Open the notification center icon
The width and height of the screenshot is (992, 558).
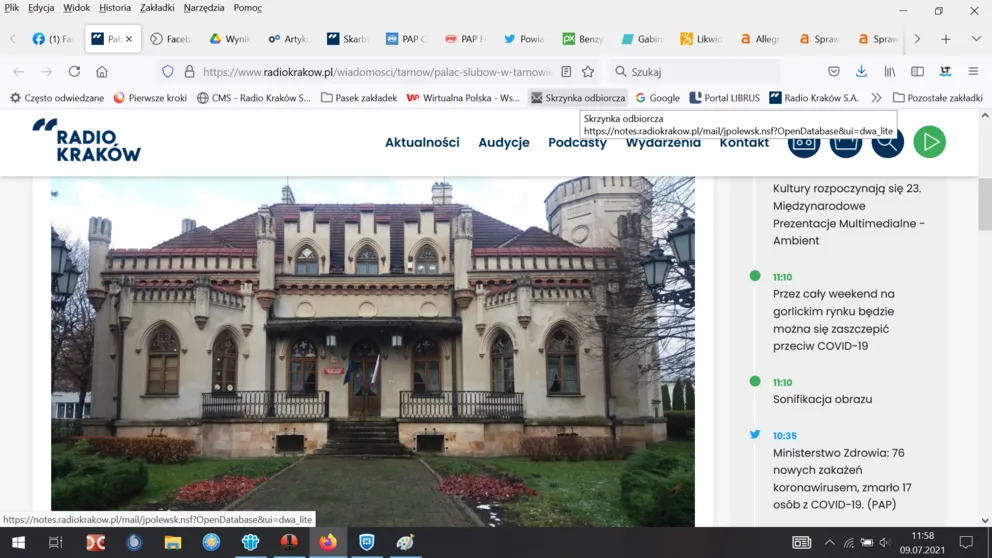[966, 542]
